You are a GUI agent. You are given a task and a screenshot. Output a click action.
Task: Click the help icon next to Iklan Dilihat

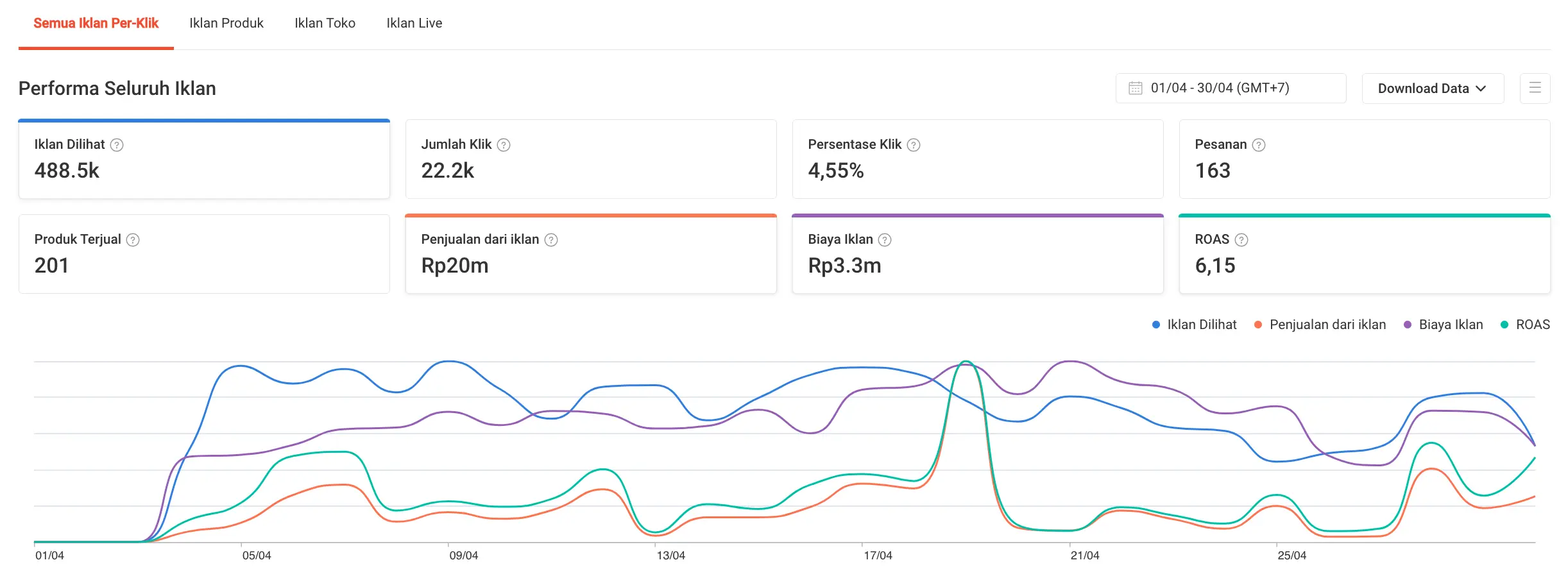coord(117,145)
